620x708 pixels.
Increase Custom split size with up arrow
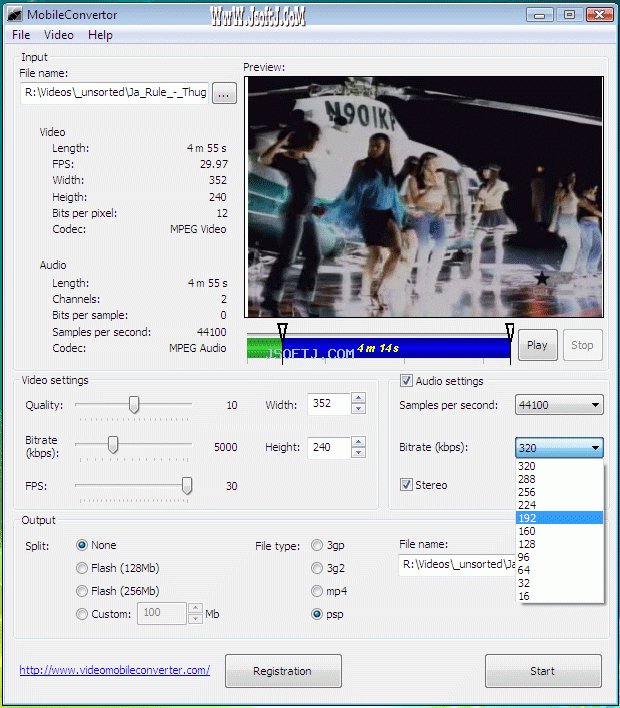pyautogui.click(x=195, y=608)
